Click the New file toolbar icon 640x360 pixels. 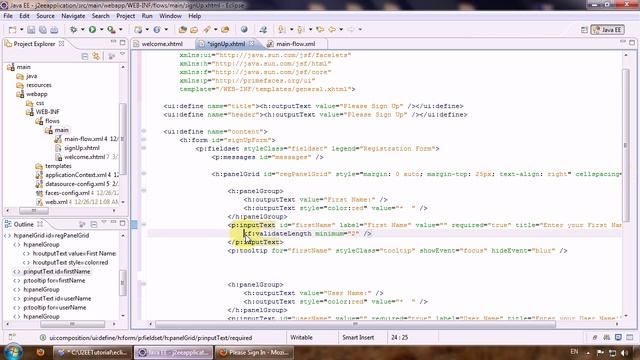coord(13,30)
